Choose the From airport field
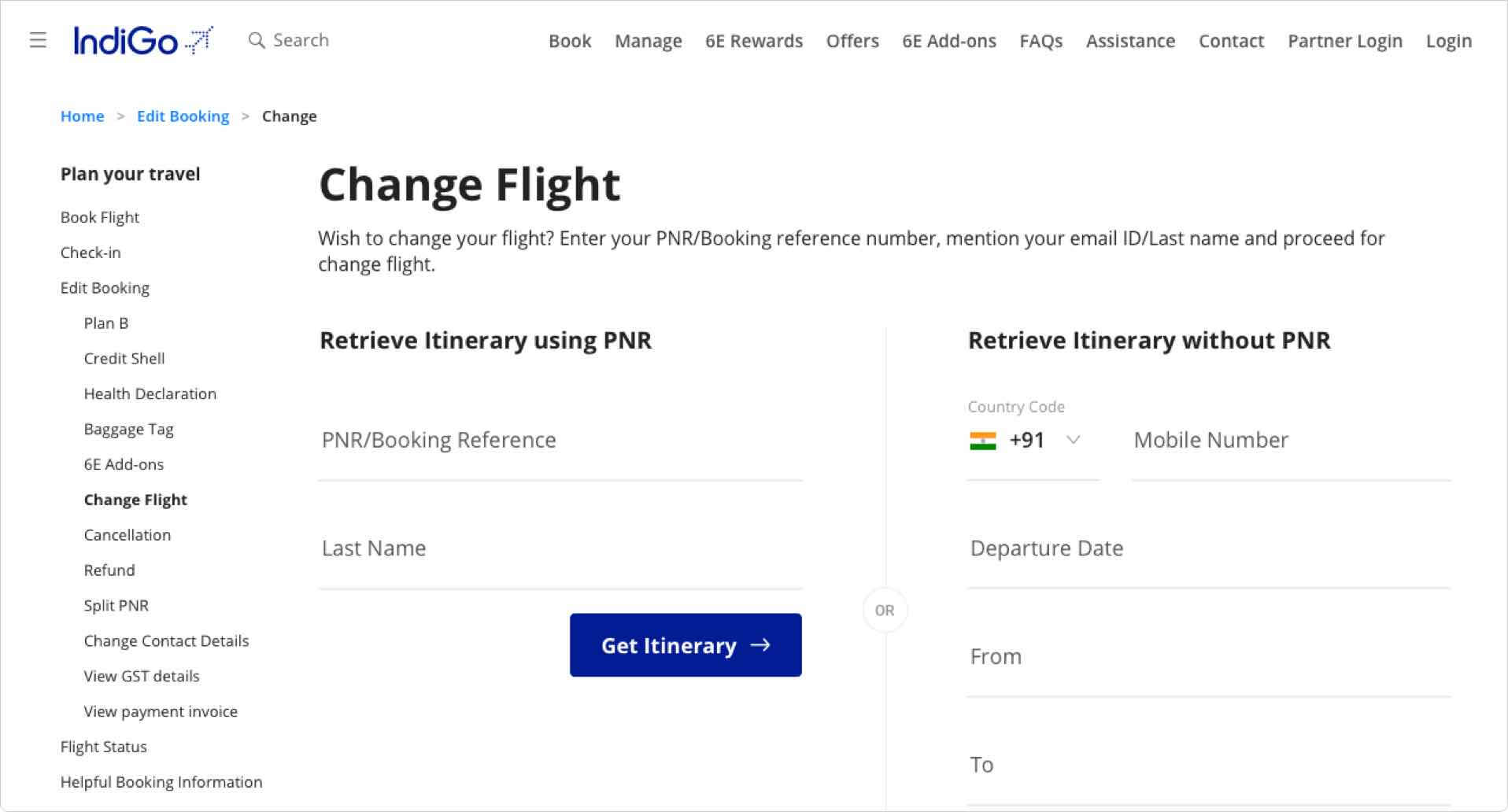The height and width of the screenshot is (812, 1508). (x=1208, y=657)
